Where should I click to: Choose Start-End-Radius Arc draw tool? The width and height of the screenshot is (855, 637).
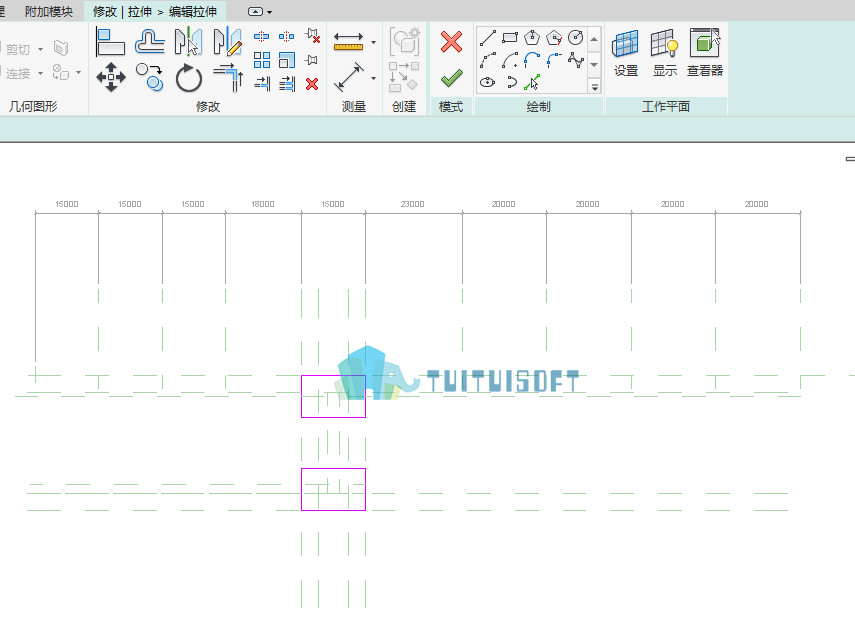[487, 60]
